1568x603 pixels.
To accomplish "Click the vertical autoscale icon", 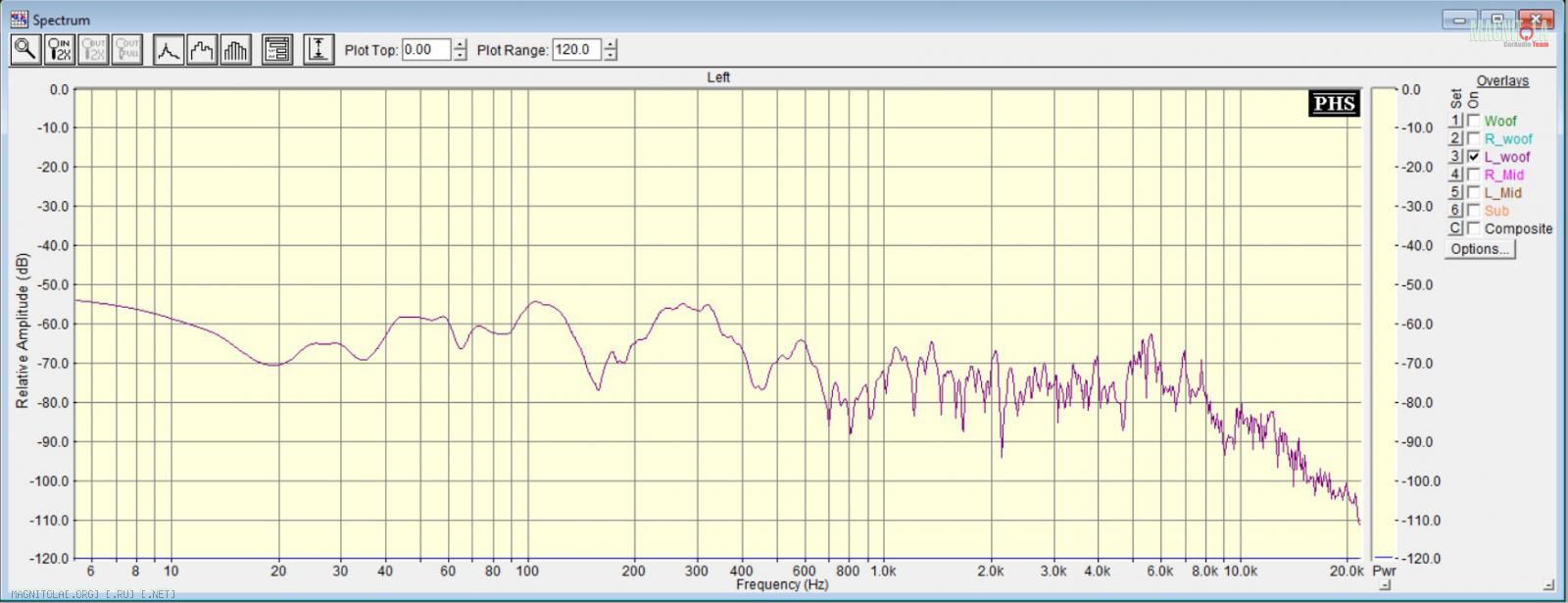I will click(x=318, y=49).
